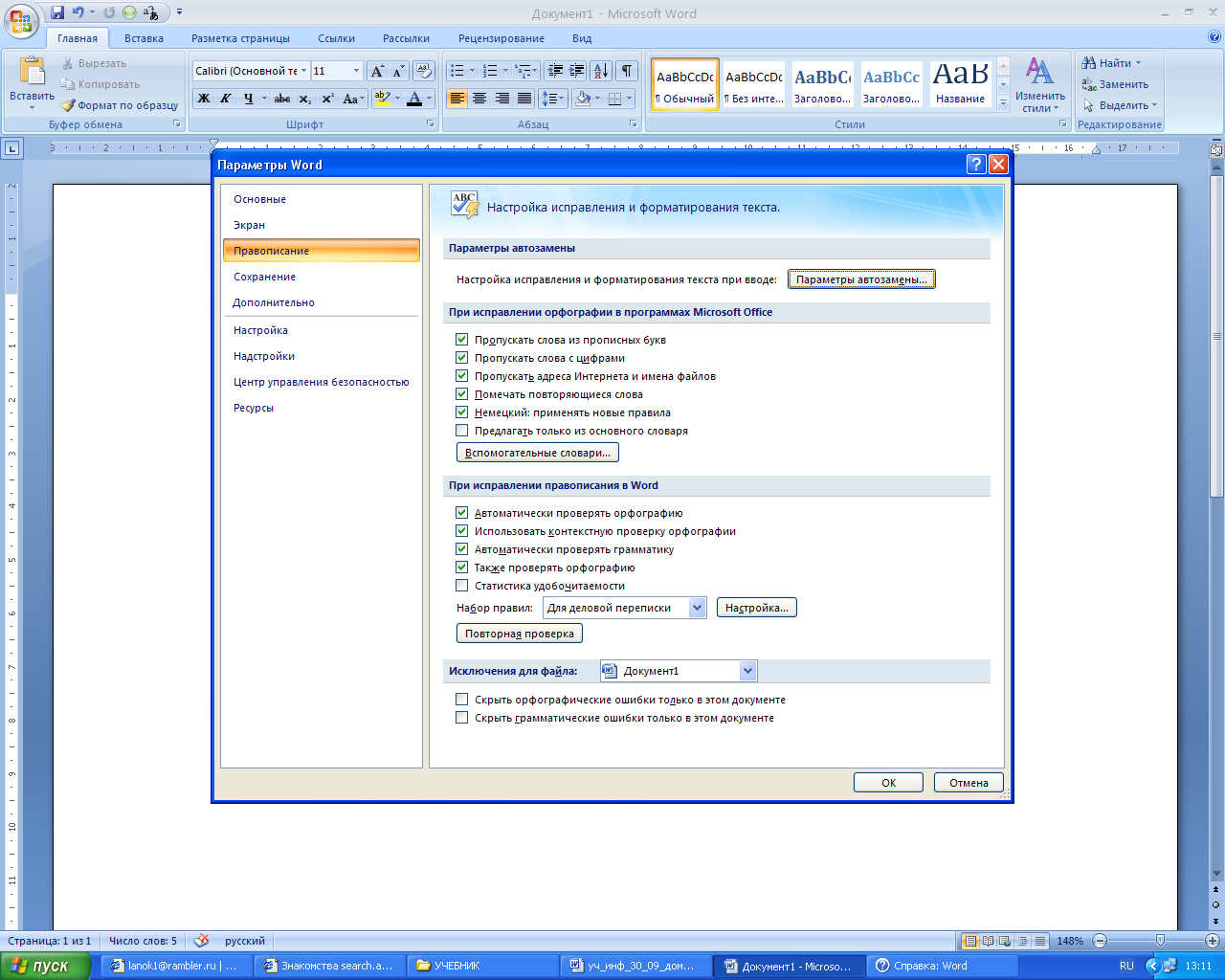
Task: Open 'Набор правил' dropdown
Action: pyautogui.click(x=698, y=608)
